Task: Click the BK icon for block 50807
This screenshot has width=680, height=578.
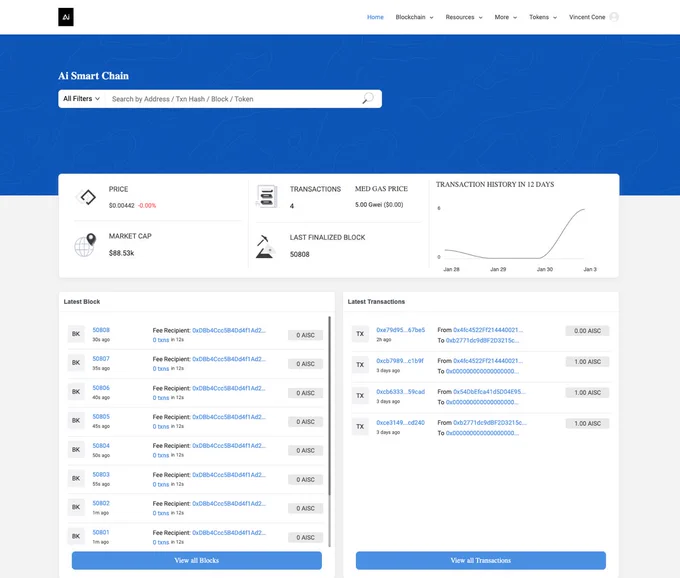Action: pos(76,363)
